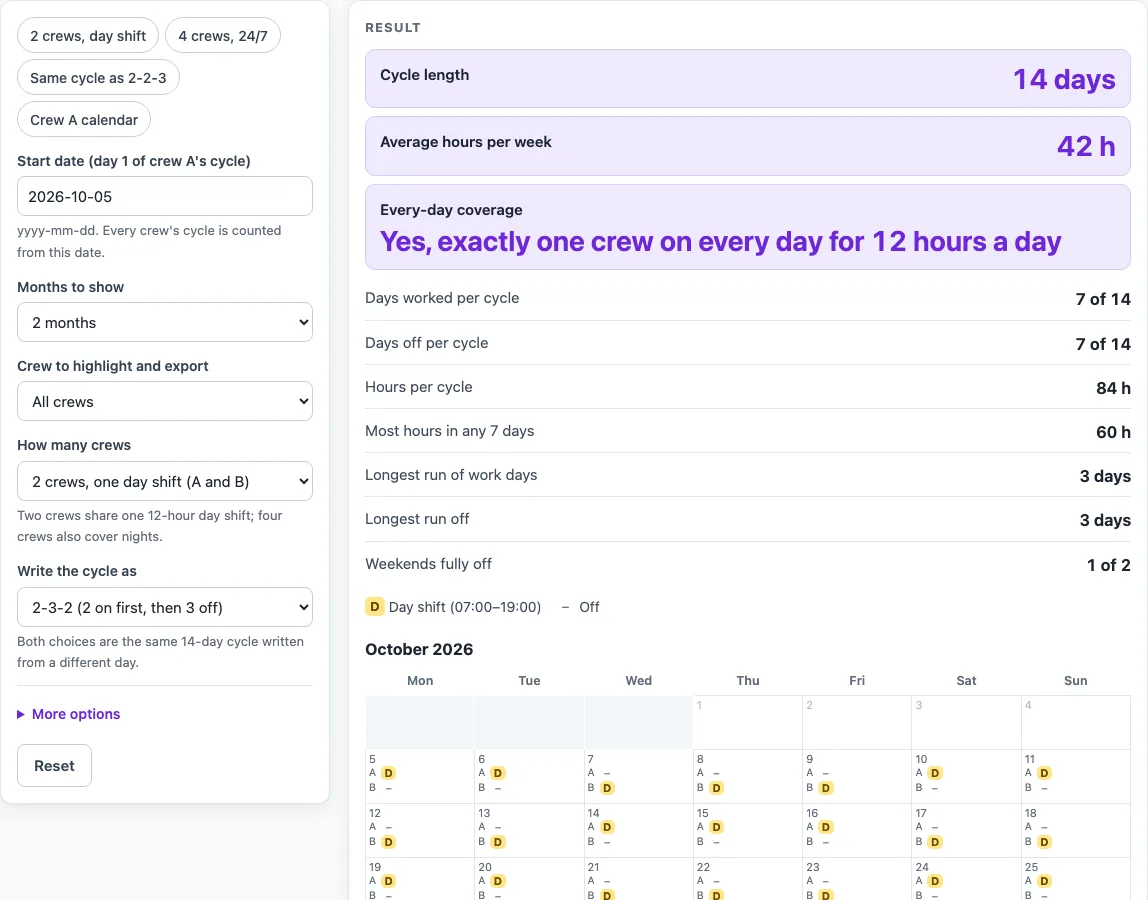Screen dimensions: 1148x900
Task: Click the "Sat" column header
Action: [x=966, y=680]
